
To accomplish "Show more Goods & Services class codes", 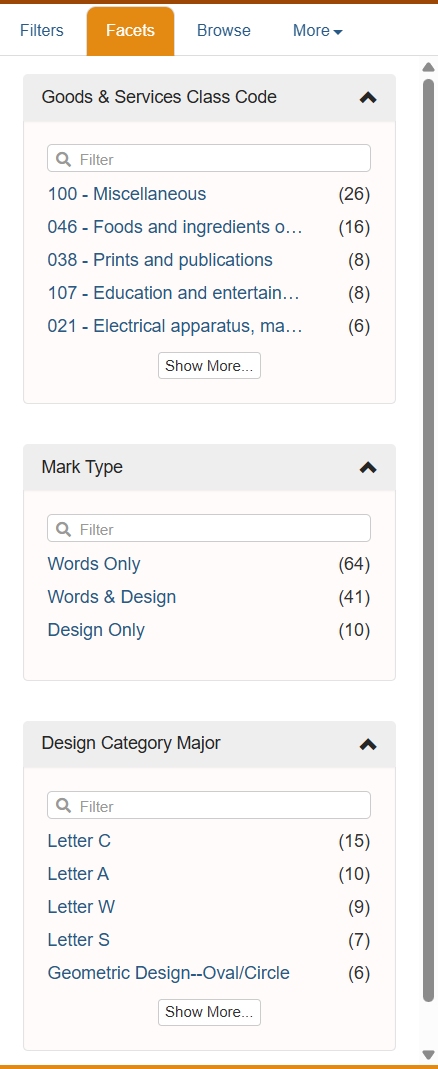I will point(209,365).
